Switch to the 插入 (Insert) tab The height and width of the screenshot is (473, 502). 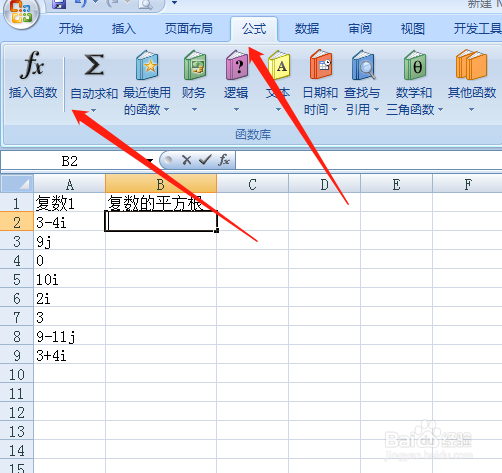(x=124, y=29)
